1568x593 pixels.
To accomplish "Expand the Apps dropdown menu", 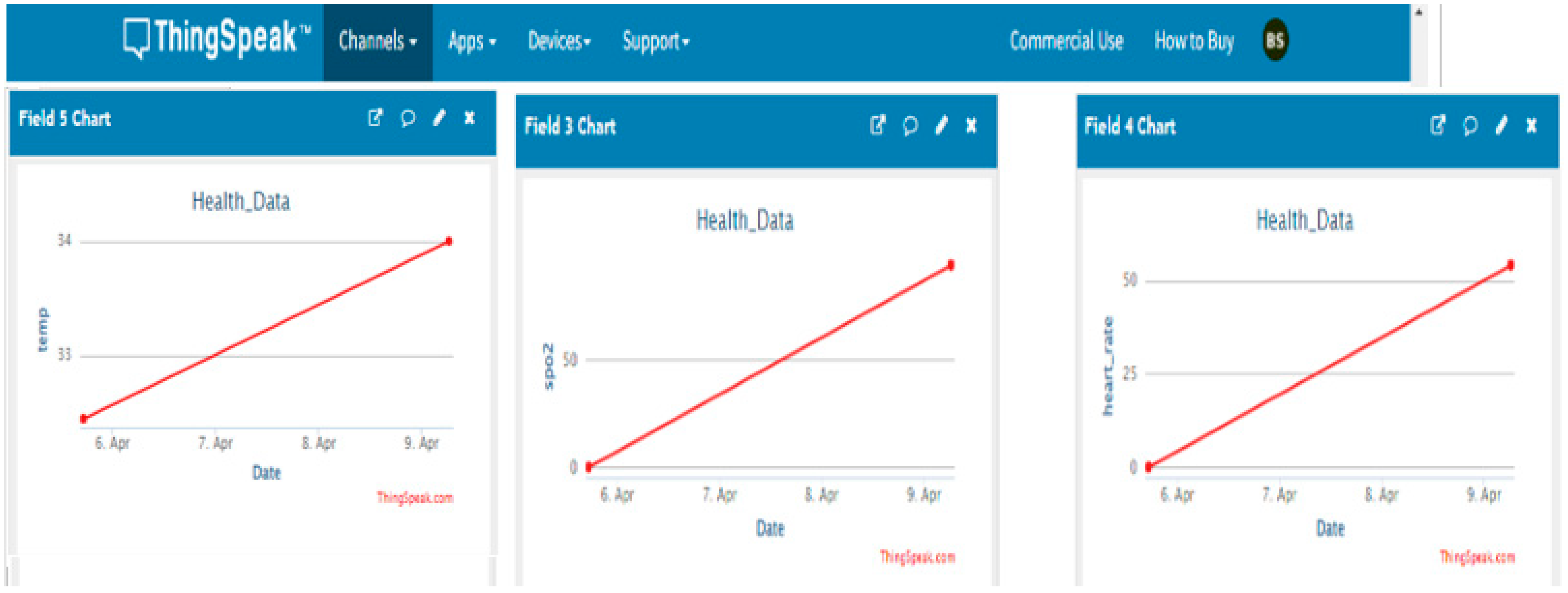I will tap(472, 41).
